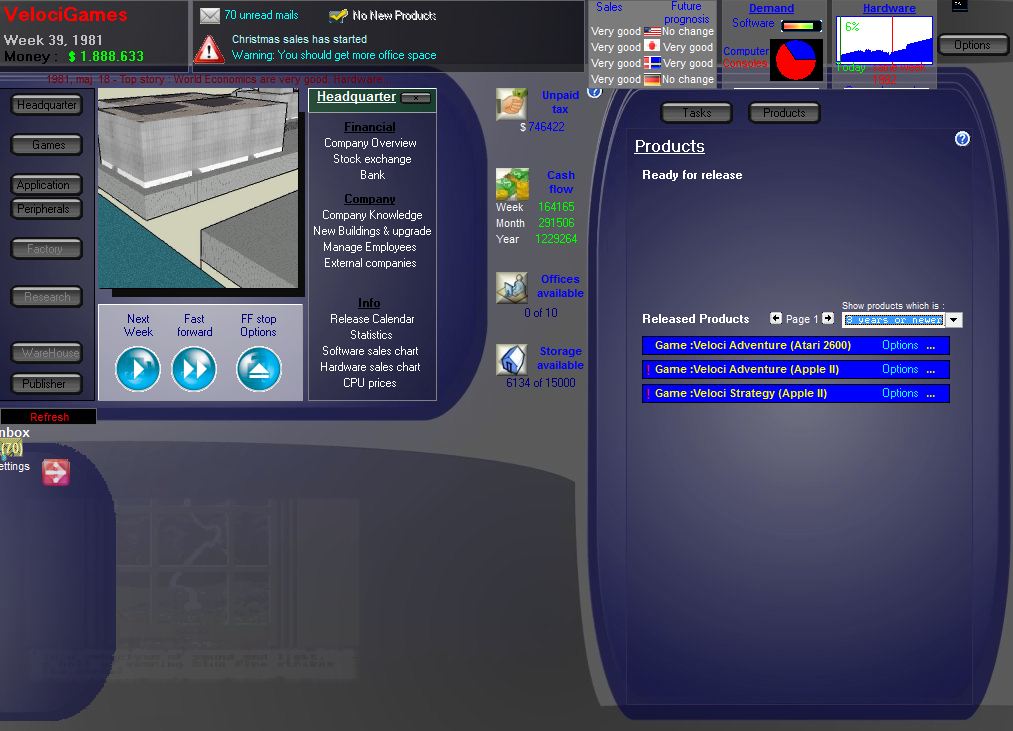Screen dimensions: 1013x731
Task: Open the product age filter dropdown
Action: click(954, 320)
